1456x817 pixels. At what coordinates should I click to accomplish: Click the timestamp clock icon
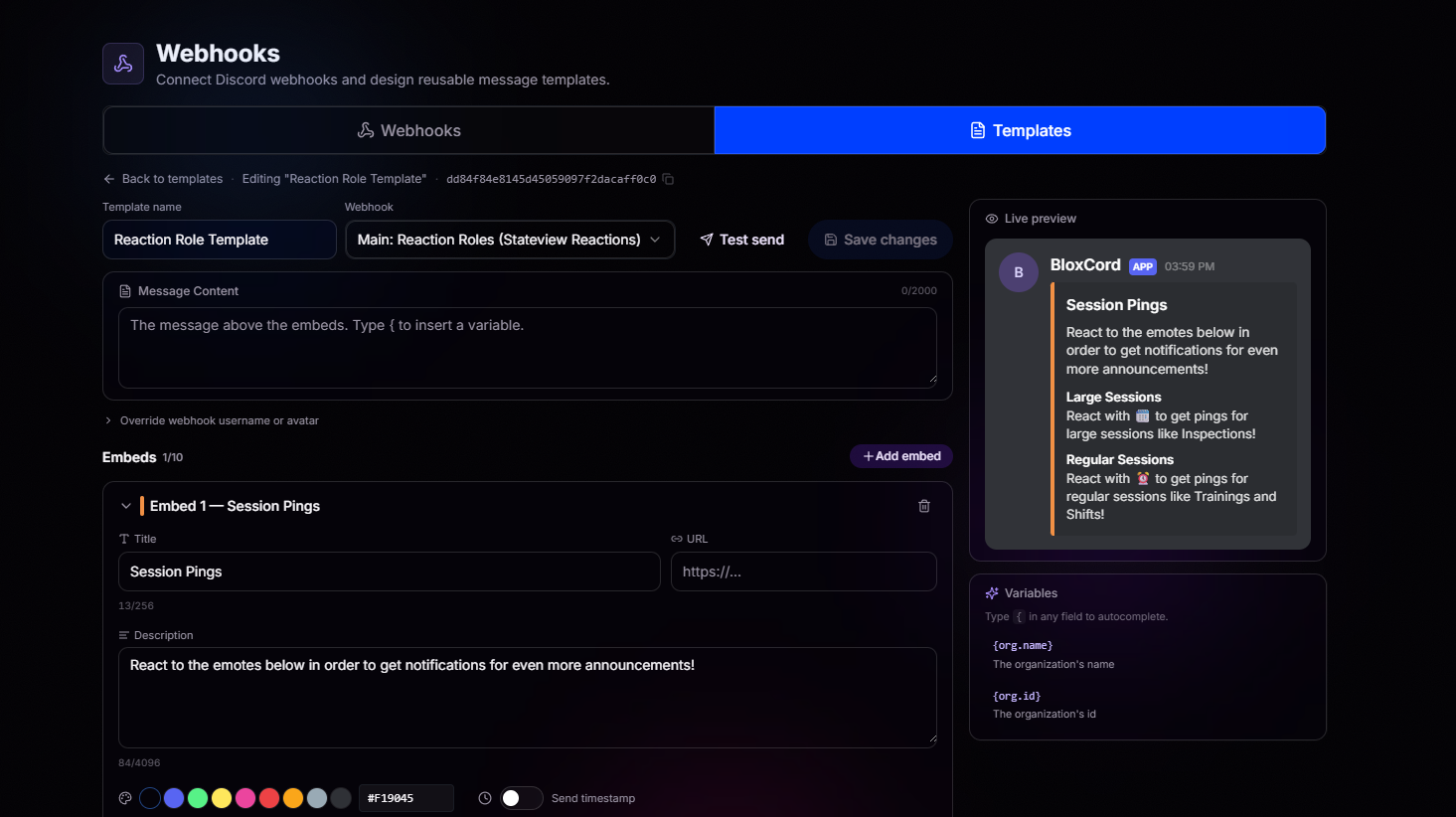click(x=485, y=798)
